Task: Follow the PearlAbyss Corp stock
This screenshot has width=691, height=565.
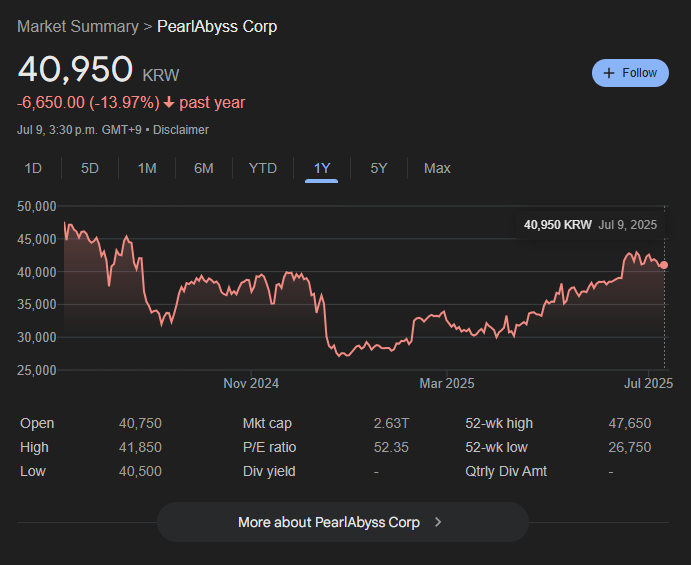Action: (x=630, y=73)
